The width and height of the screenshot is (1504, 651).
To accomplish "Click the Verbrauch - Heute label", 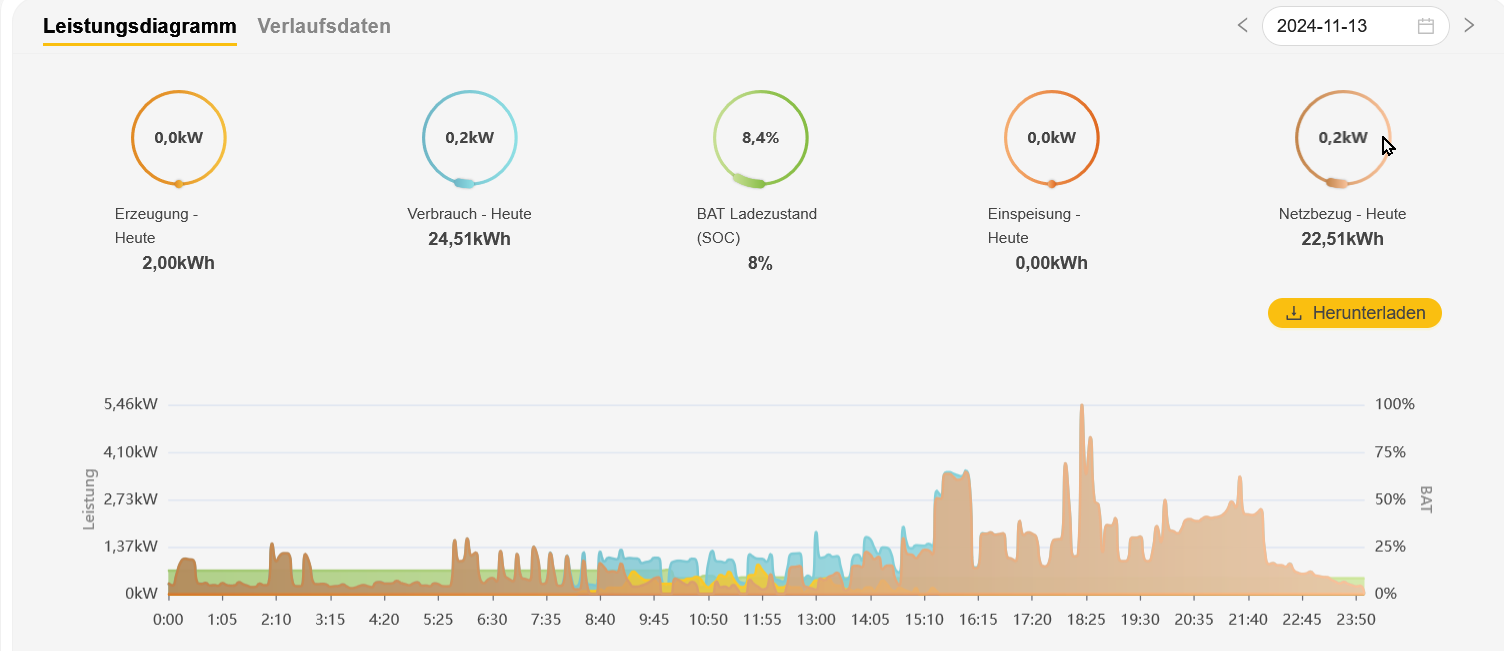I will (x=469, y=214).
